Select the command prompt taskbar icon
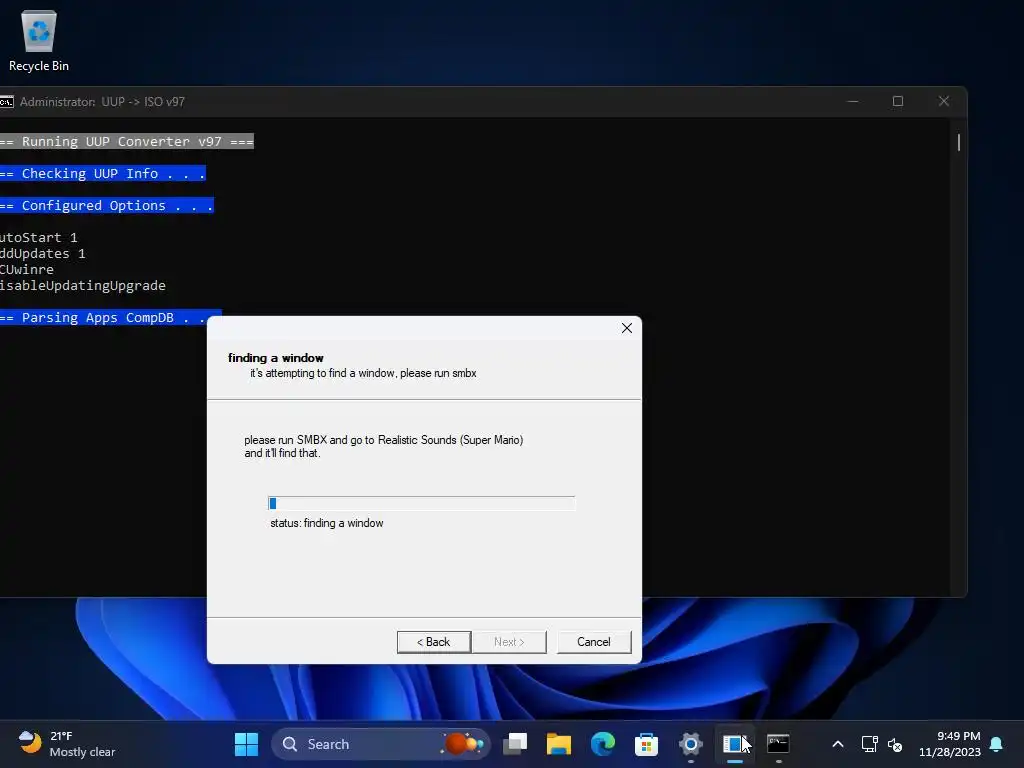 [x=778, y=744]
